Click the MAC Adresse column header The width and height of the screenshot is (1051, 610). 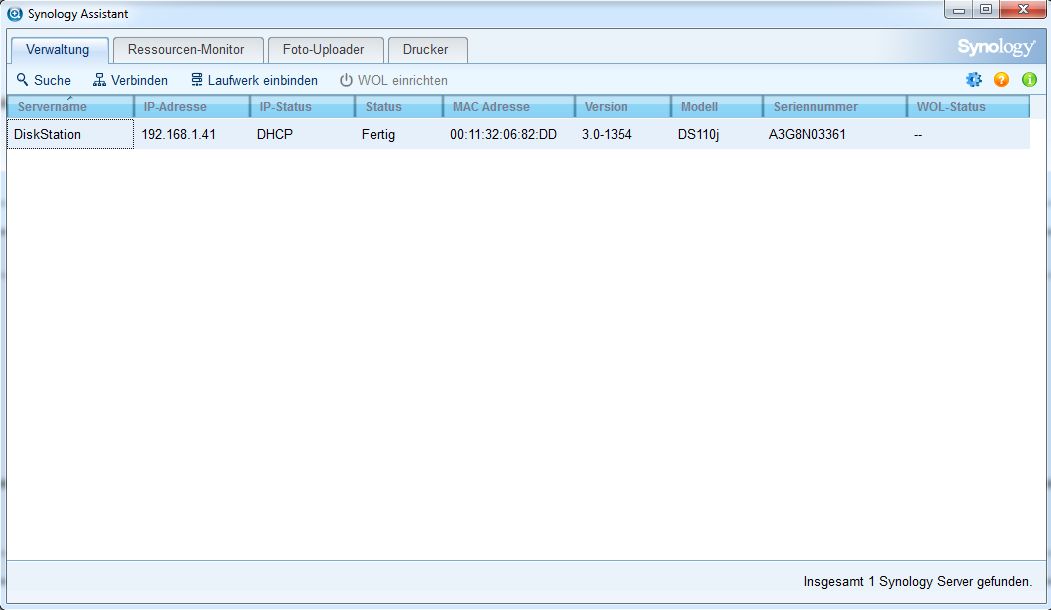[x=508, y=107]
